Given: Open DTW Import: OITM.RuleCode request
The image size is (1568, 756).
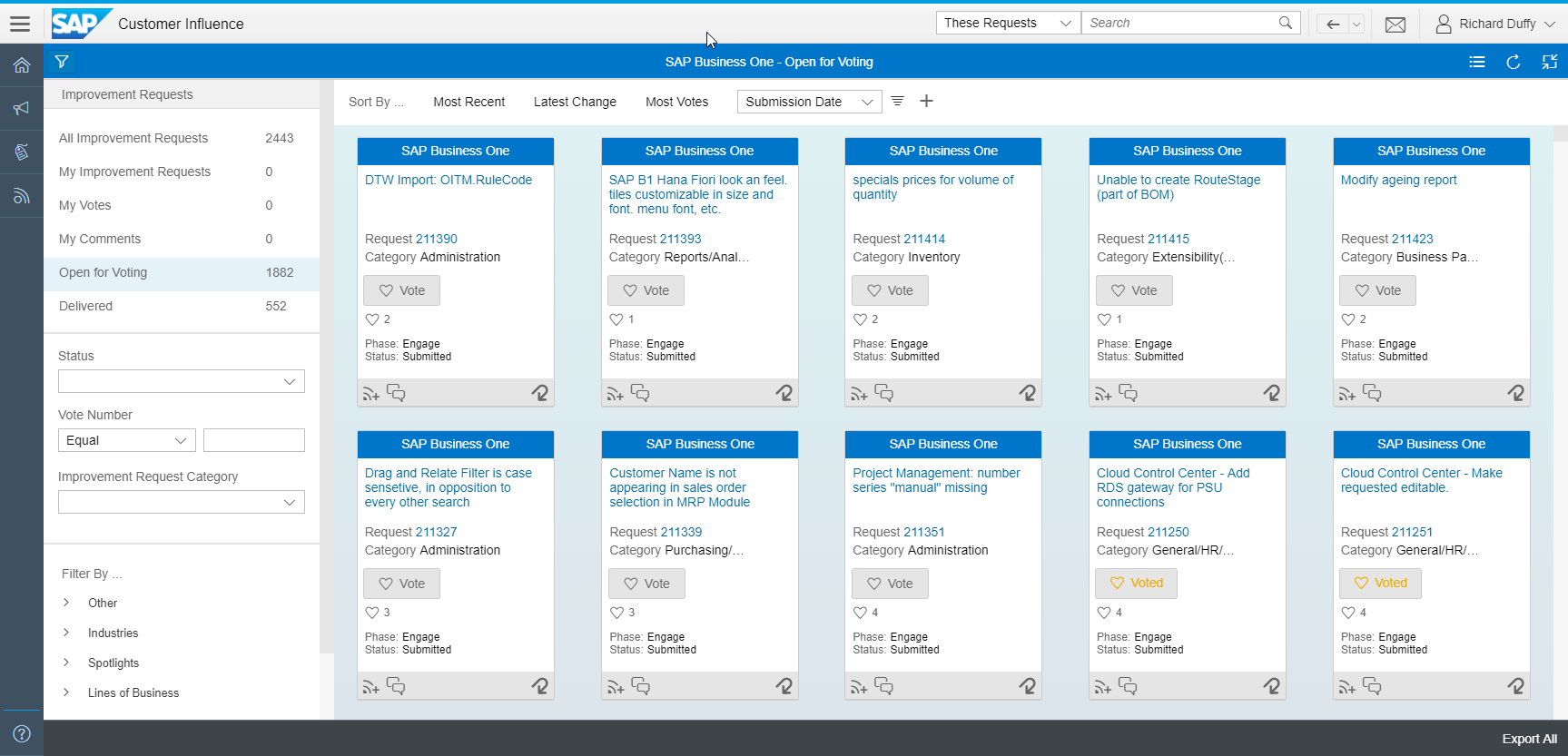Looking at the screenshot, I should point(449,180).
